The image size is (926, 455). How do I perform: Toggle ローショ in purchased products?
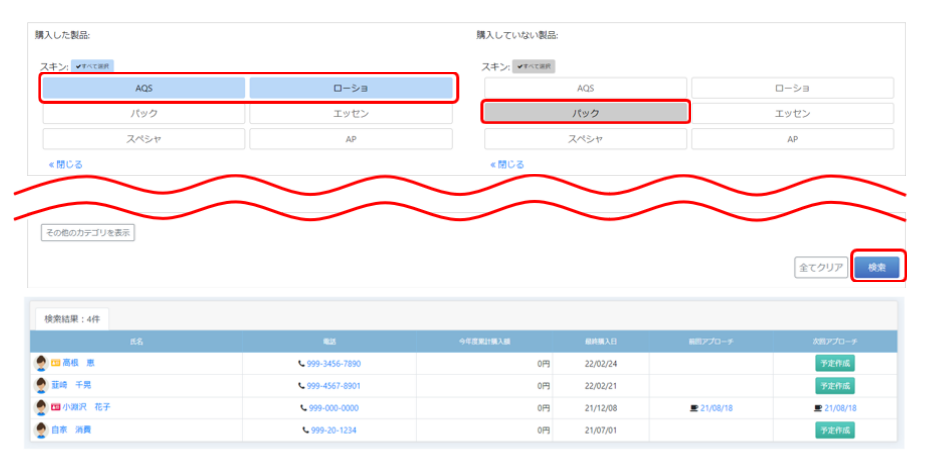(350, 88)
